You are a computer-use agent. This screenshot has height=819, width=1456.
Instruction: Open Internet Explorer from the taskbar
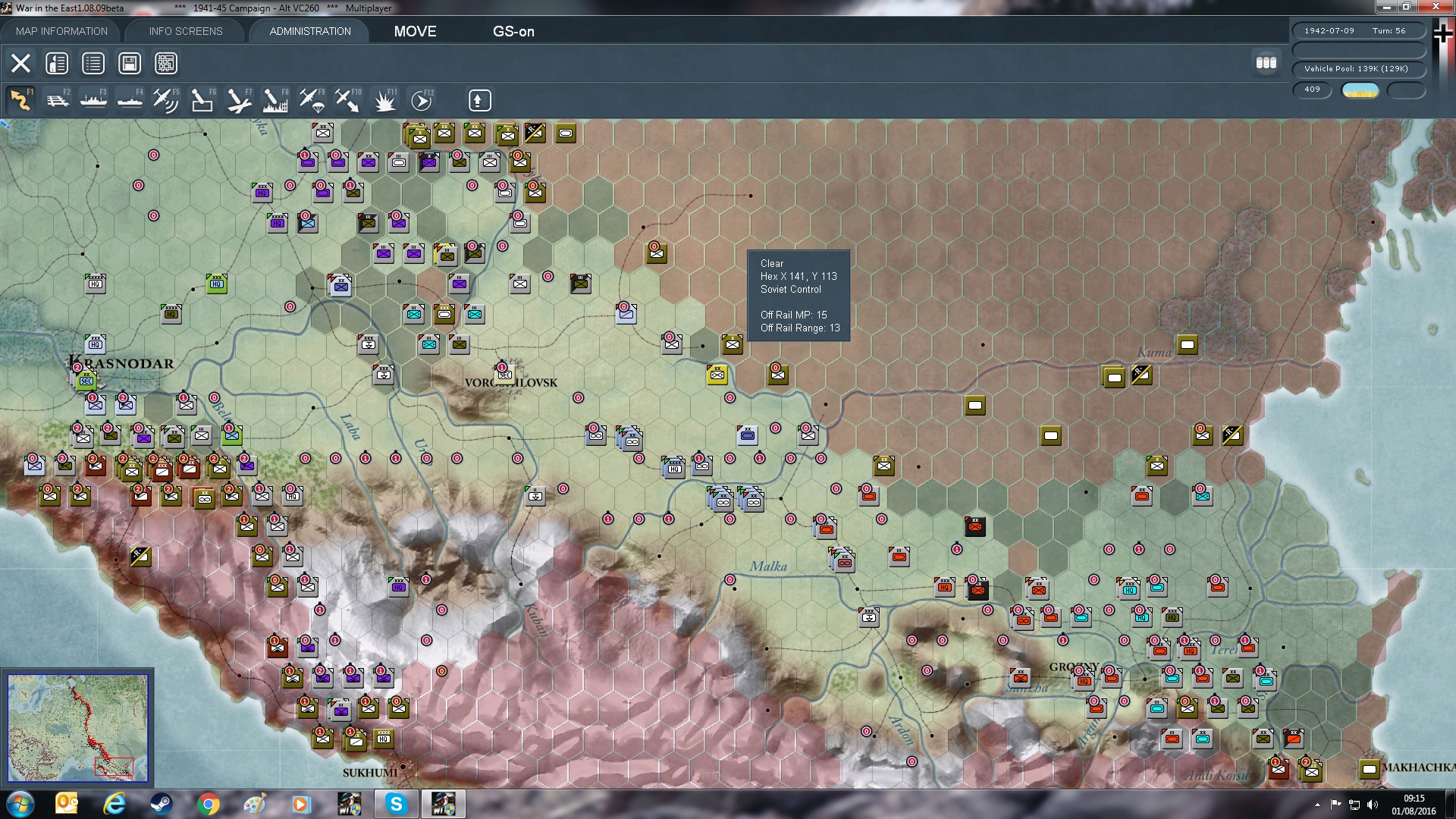point(115,804)
